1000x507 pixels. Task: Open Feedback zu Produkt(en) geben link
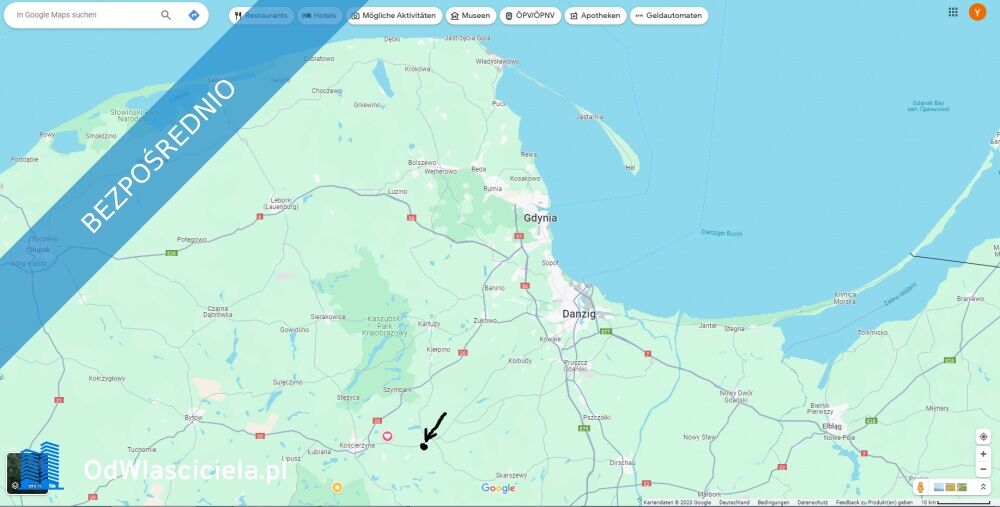tap(874, 503)
